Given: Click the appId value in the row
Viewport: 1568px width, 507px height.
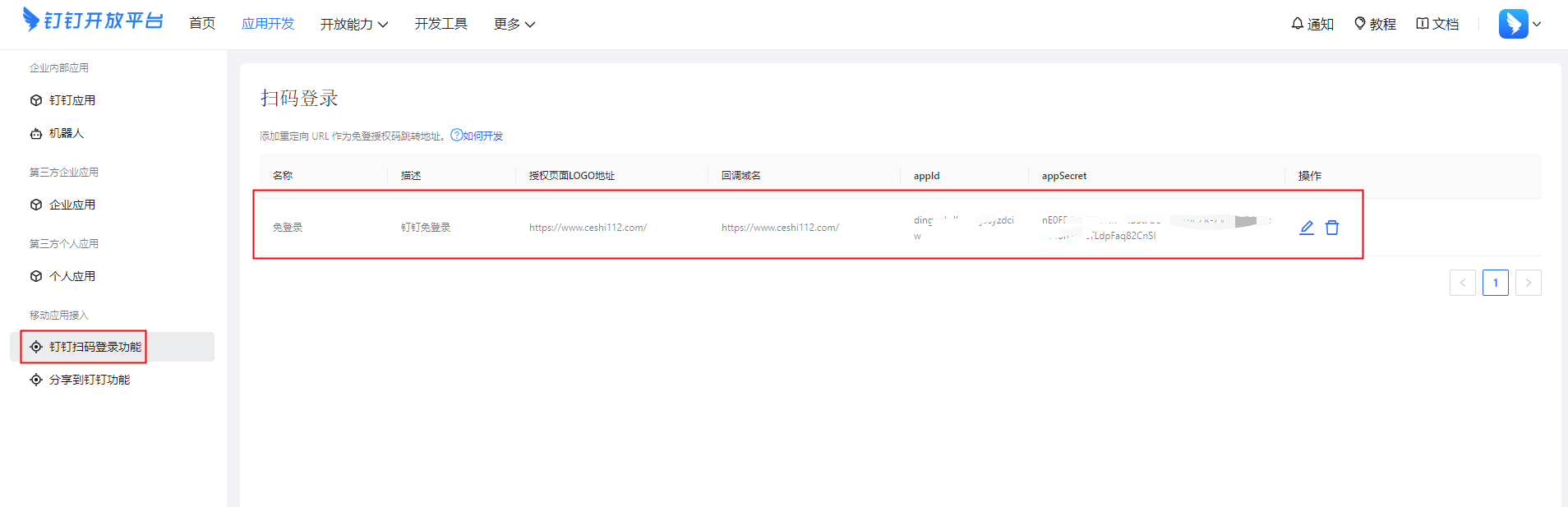Looking at the screenshot, I should click(964, 228).
